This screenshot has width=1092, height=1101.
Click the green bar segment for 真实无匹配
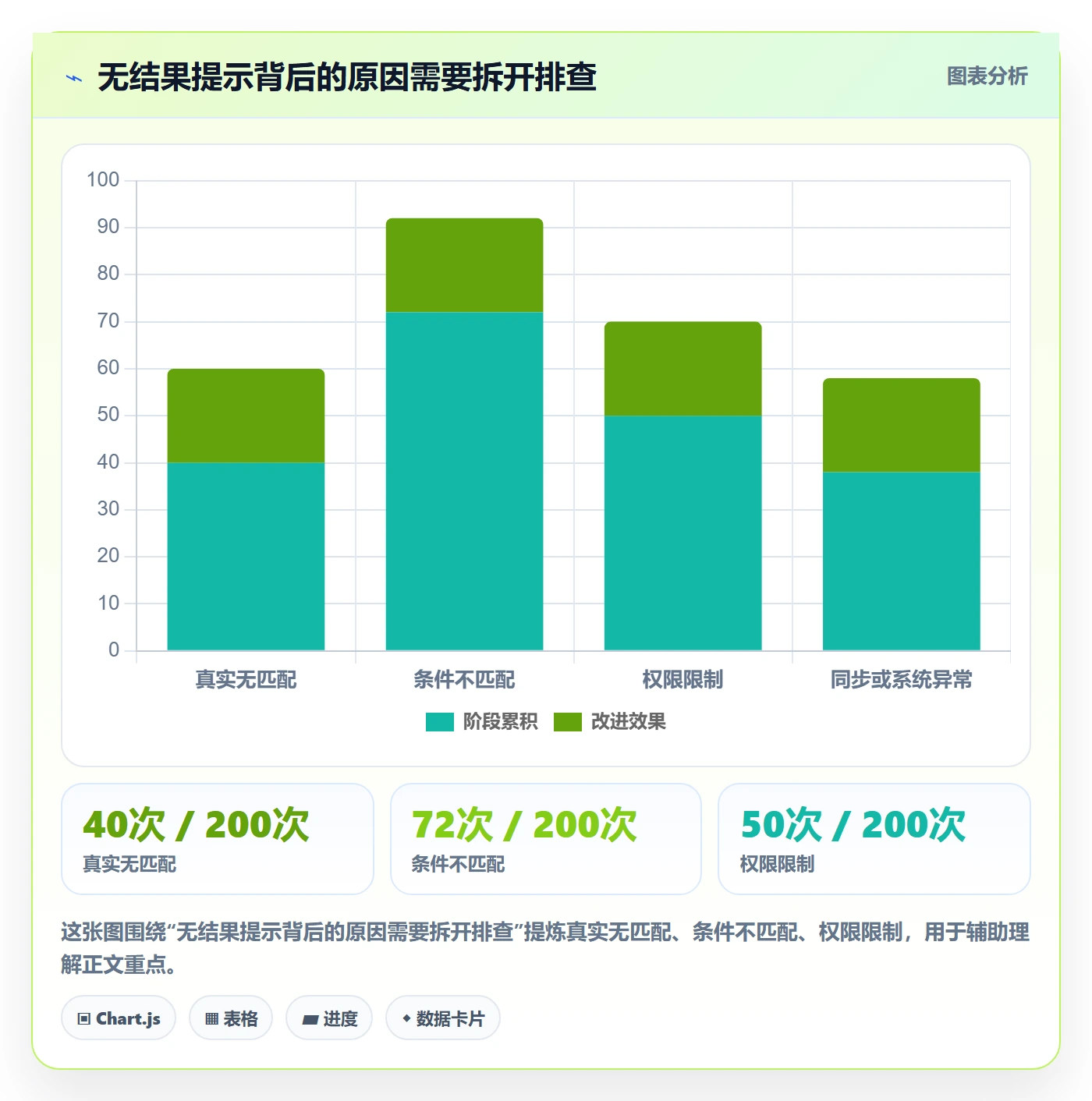coord(246,416)
